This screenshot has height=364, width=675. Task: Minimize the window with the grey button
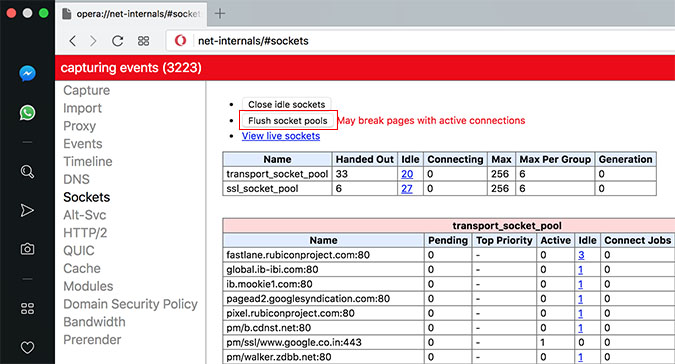[x=27, y=13]
